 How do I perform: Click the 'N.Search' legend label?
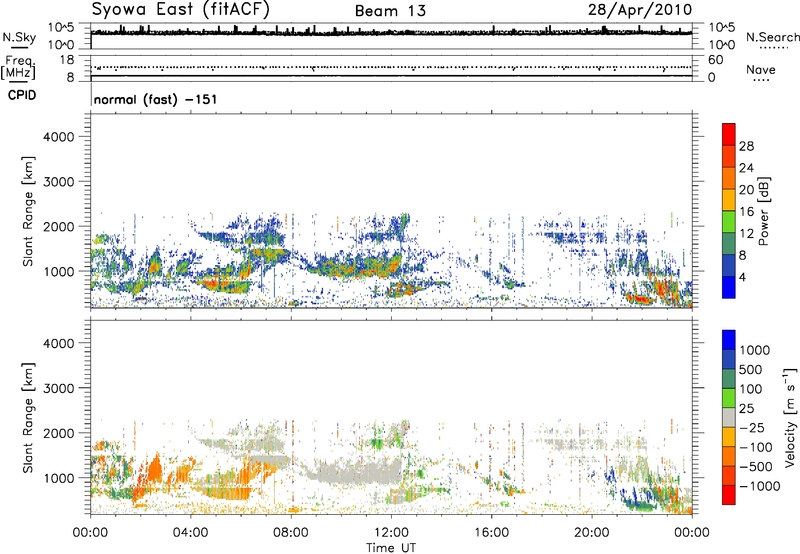[x=773, y=37]
